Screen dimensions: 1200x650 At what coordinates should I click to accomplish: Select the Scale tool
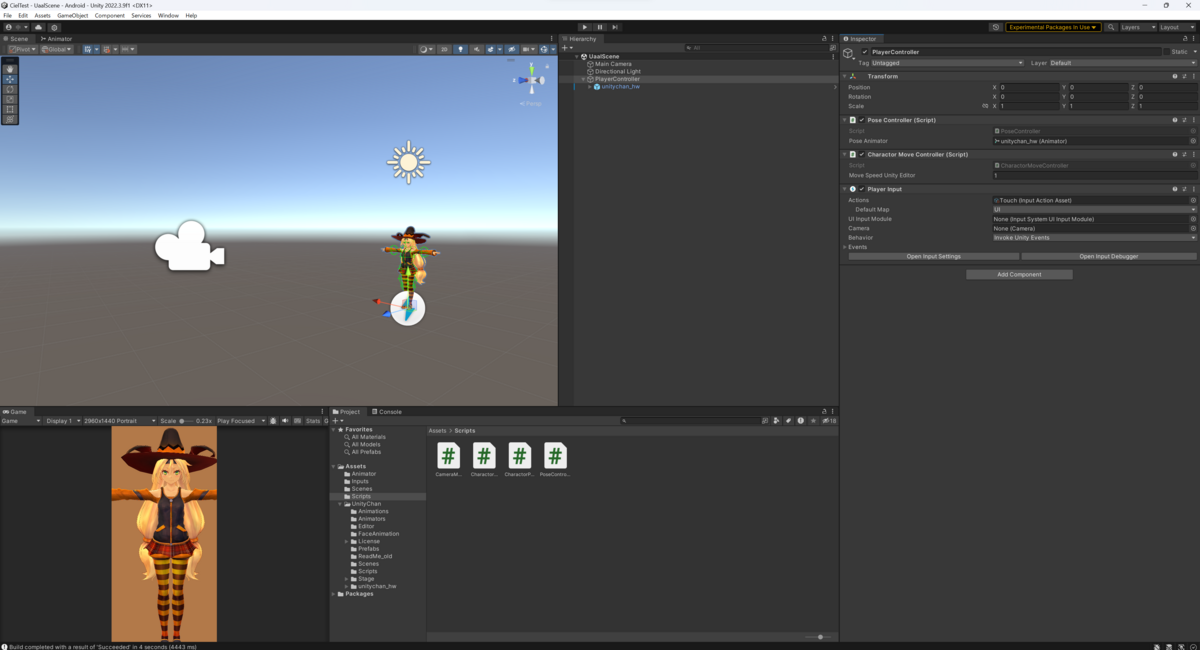(x=10, y=99)
